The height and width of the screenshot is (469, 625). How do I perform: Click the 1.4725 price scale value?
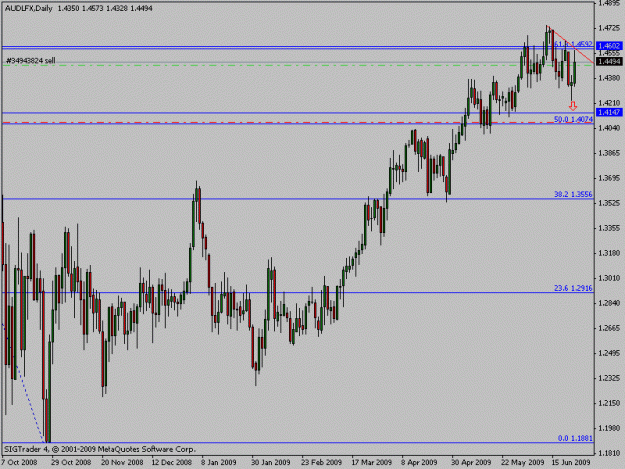point(610,28)
